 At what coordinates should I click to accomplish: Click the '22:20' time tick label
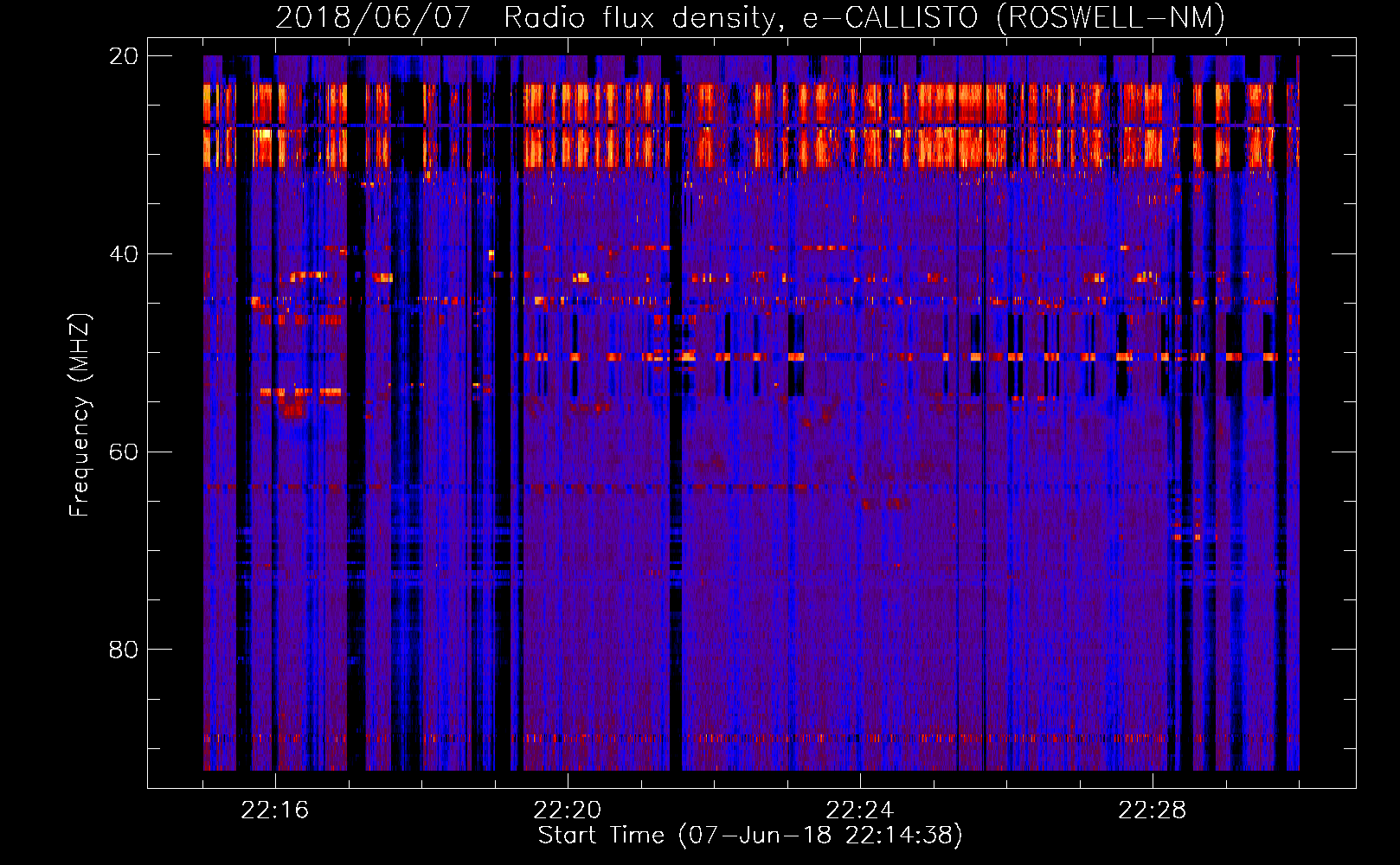[568, 811]
